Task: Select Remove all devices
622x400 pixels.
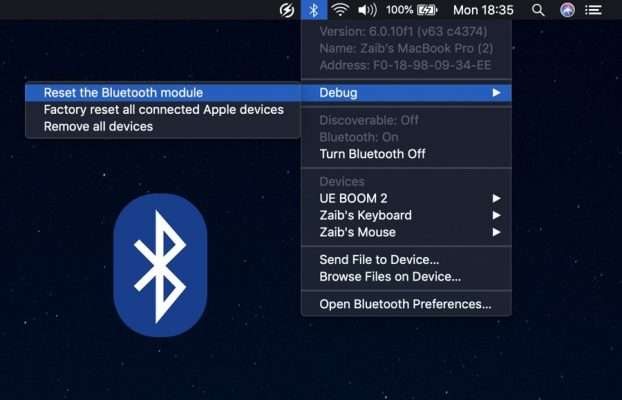Action: point(98,127)
